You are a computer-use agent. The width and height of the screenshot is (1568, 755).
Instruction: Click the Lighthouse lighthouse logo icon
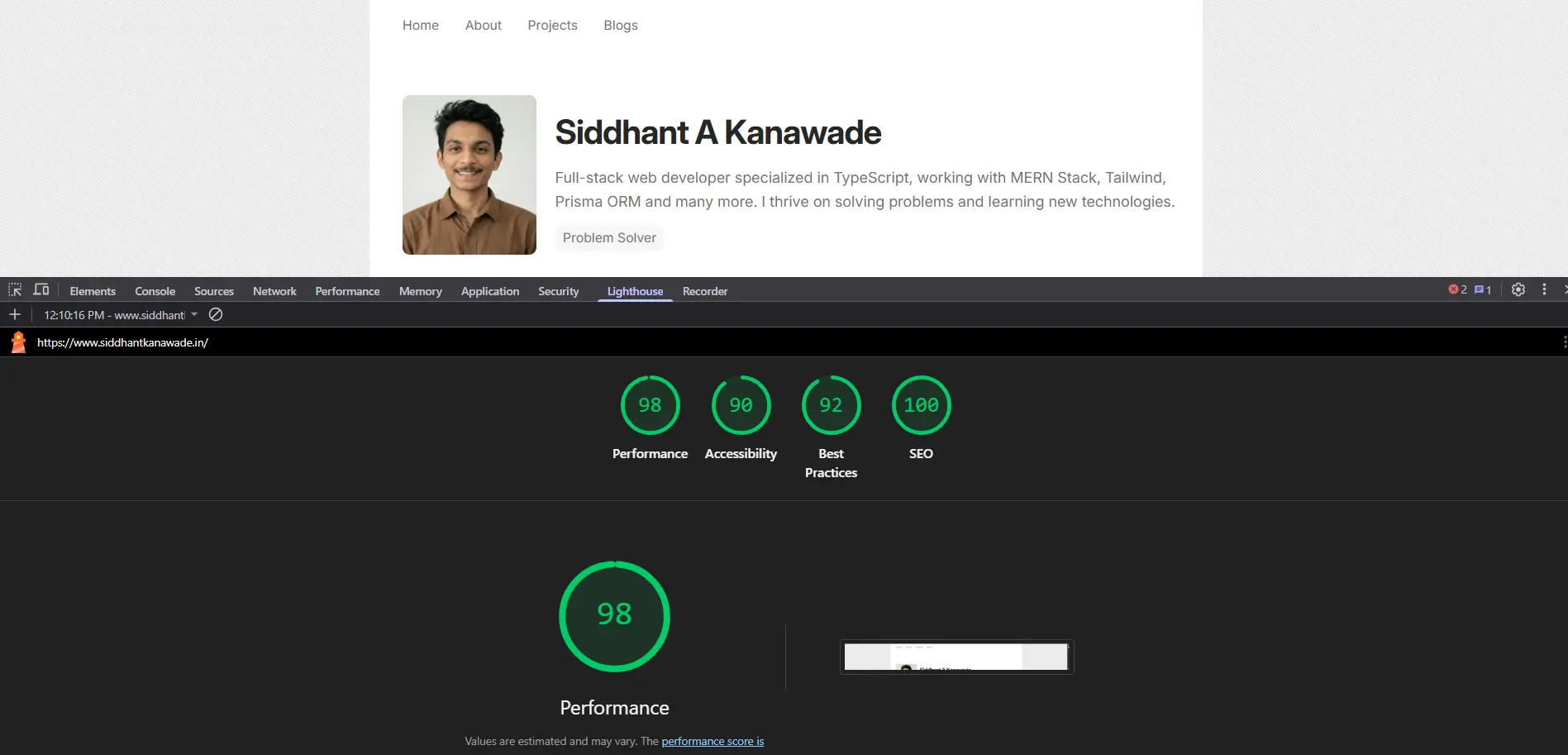coord(17,342)
